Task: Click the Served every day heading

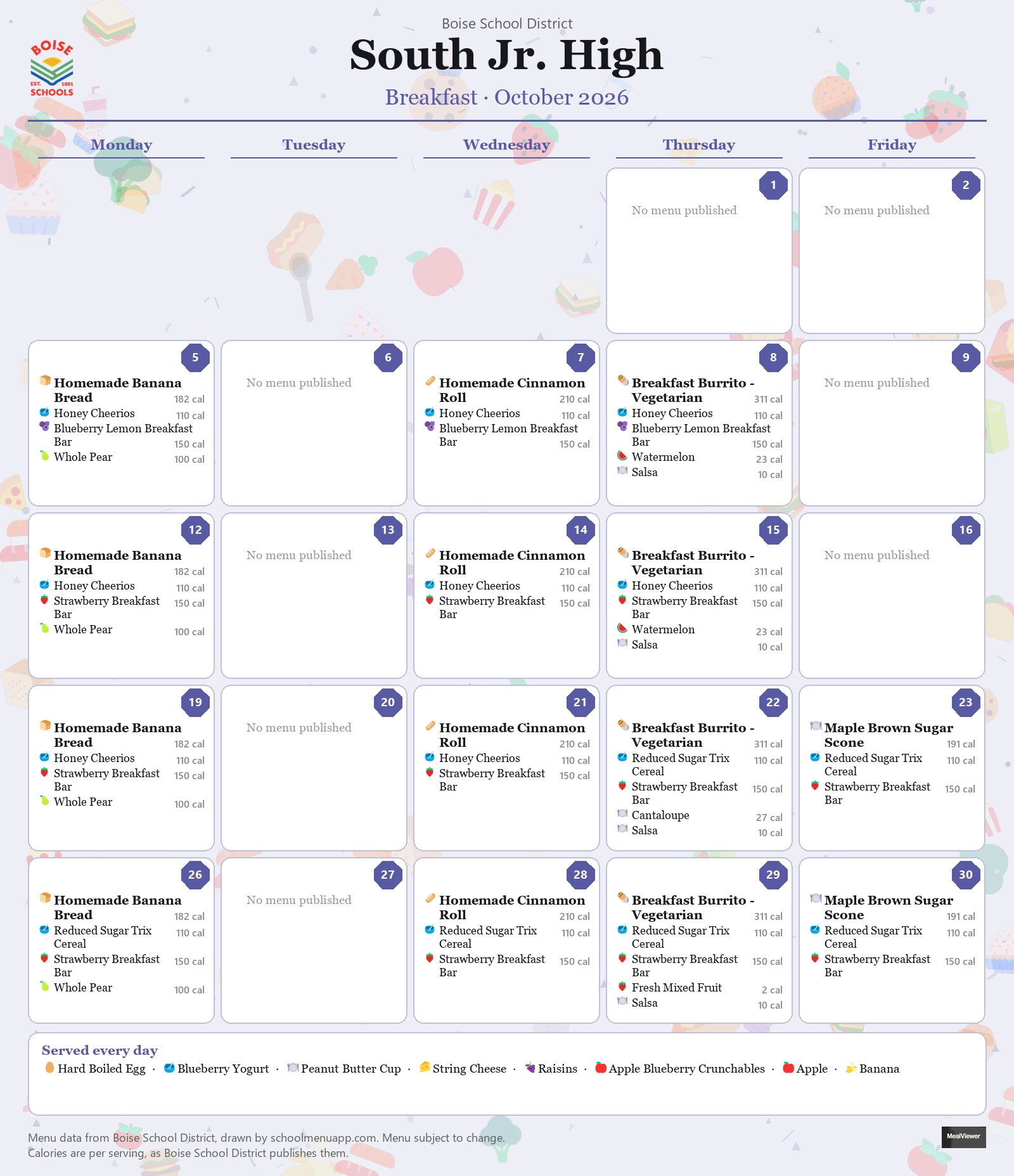Action: tap(99, 1050)
